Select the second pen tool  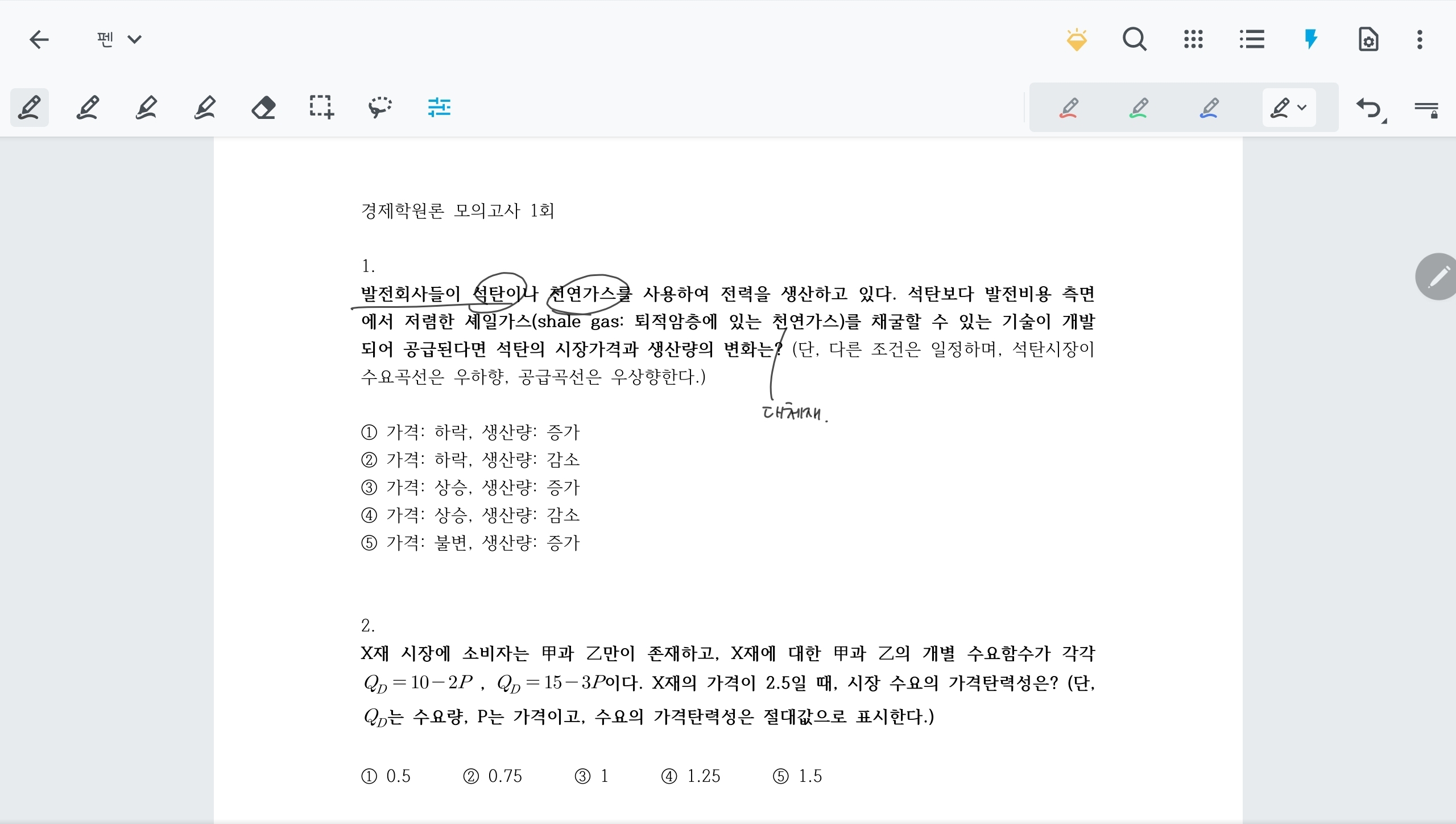[88, 107]
